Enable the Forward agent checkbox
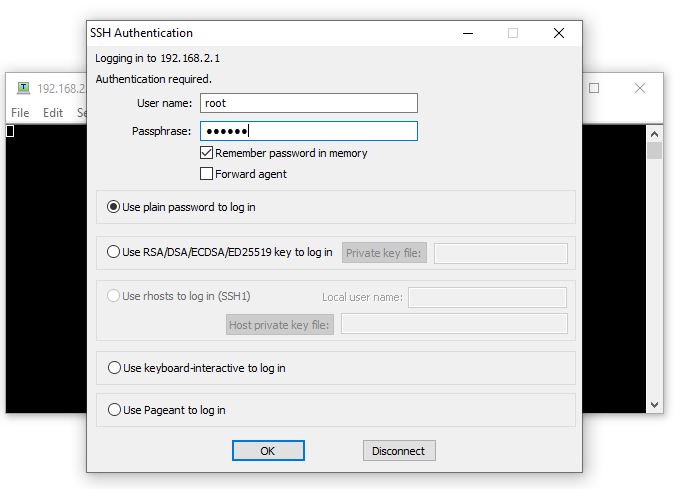This screenshot has width=674, height=489. point(207,174)
